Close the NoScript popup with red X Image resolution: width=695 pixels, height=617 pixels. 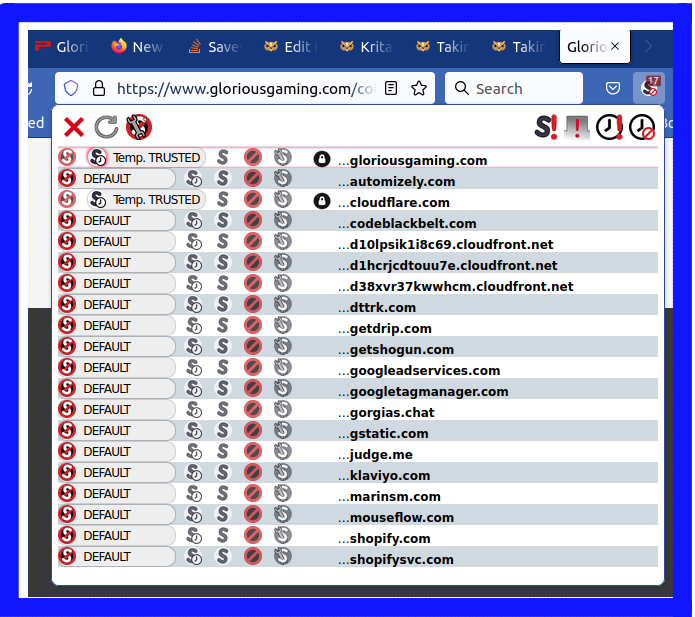click(74, 128)
